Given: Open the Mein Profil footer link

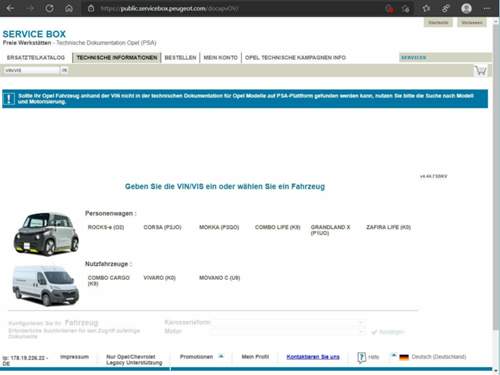Looking at the screenshot, I should coord(255,357).
